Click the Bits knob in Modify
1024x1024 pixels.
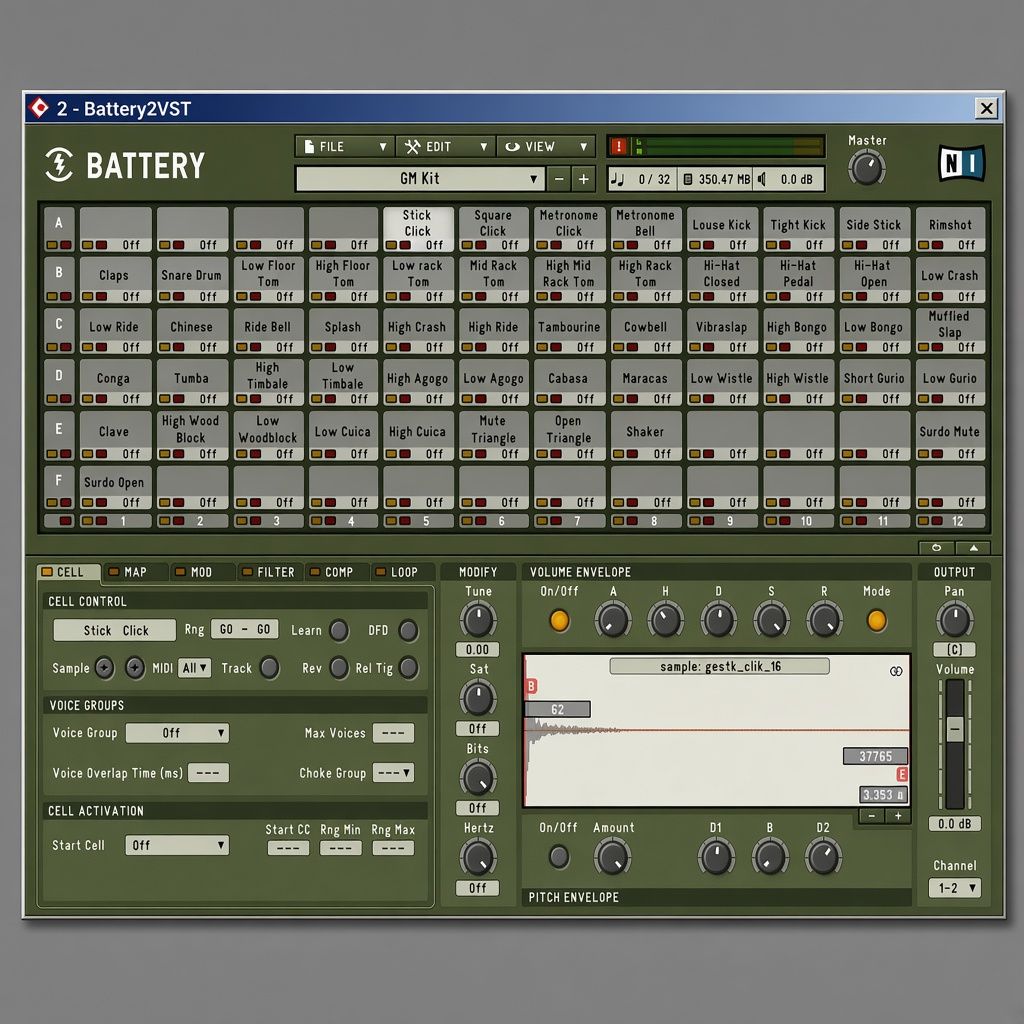tap(478, 777)
